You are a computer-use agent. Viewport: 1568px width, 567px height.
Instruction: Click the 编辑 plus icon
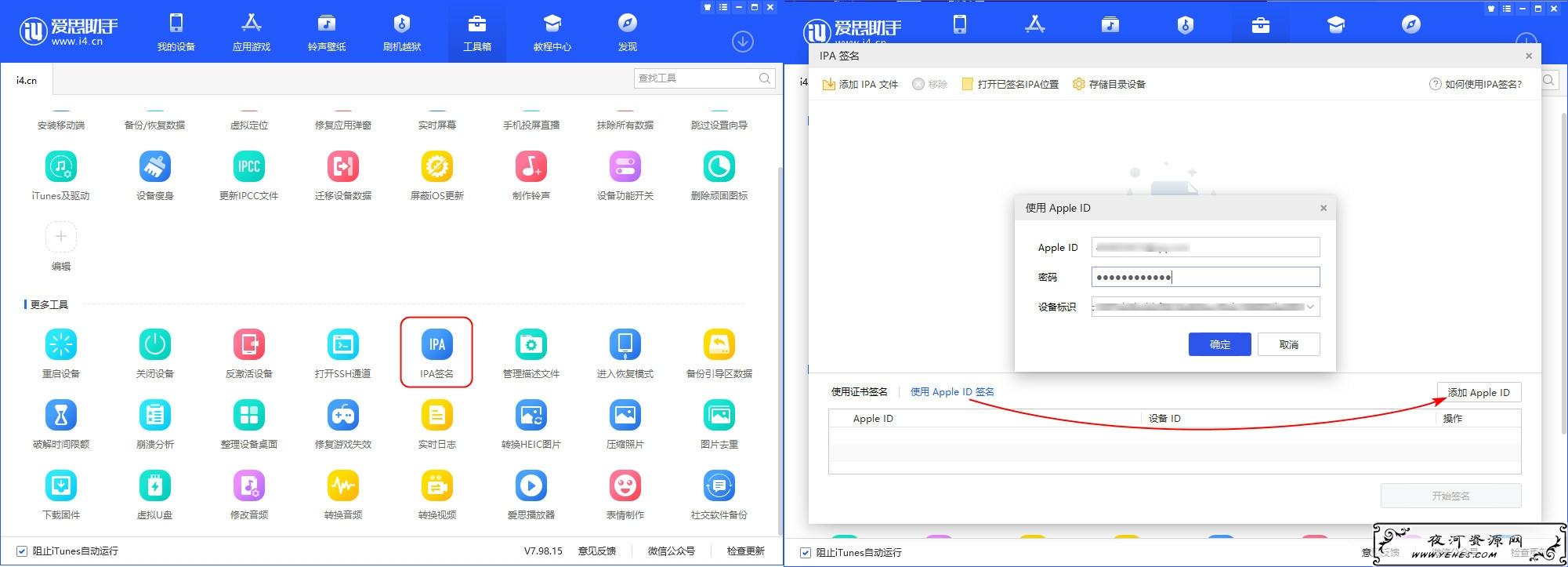point(61,237)
